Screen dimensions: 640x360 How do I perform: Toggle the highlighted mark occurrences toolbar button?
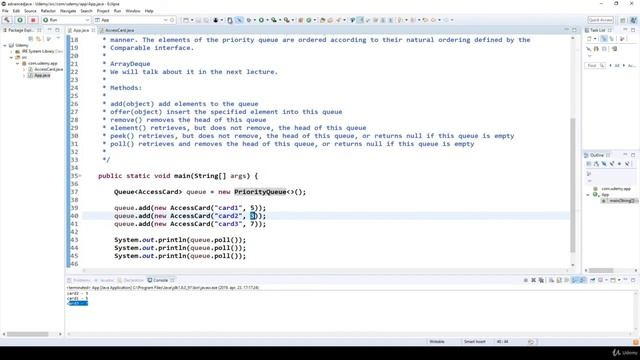tap(239, 20)
